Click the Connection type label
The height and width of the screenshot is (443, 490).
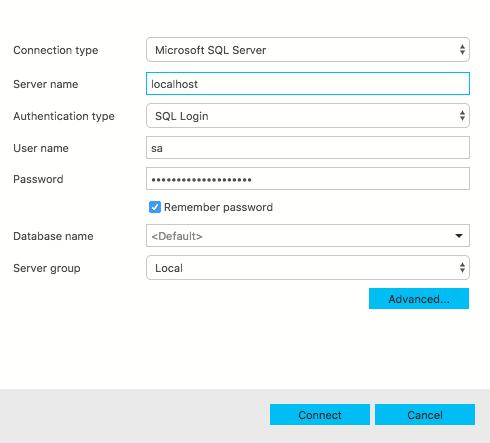(x=56, y=50)
